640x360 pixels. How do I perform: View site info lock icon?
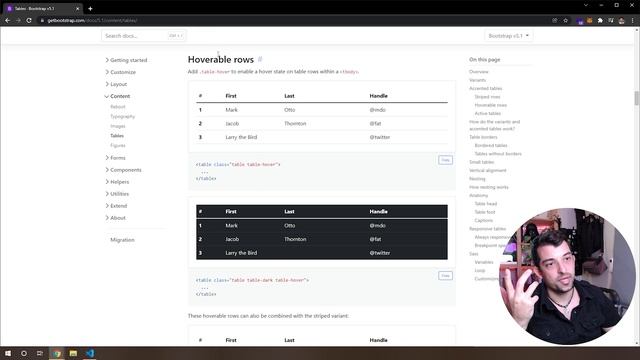42,20
